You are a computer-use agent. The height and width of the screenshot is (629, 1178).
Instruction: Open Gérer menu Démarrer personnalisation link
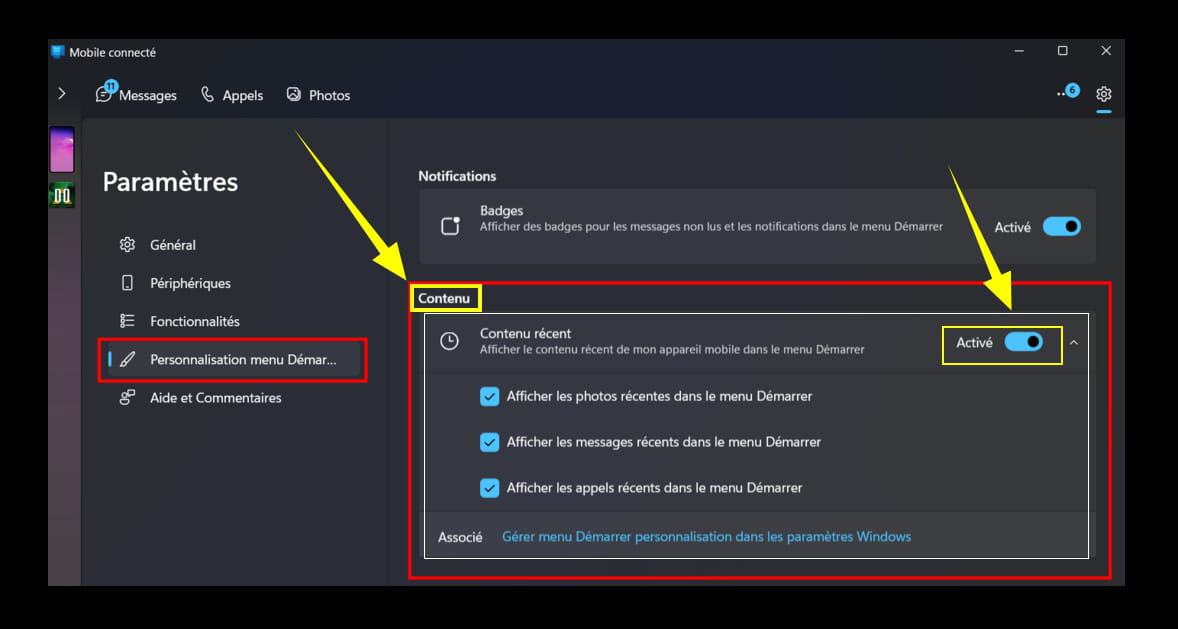tap(706, 536)
